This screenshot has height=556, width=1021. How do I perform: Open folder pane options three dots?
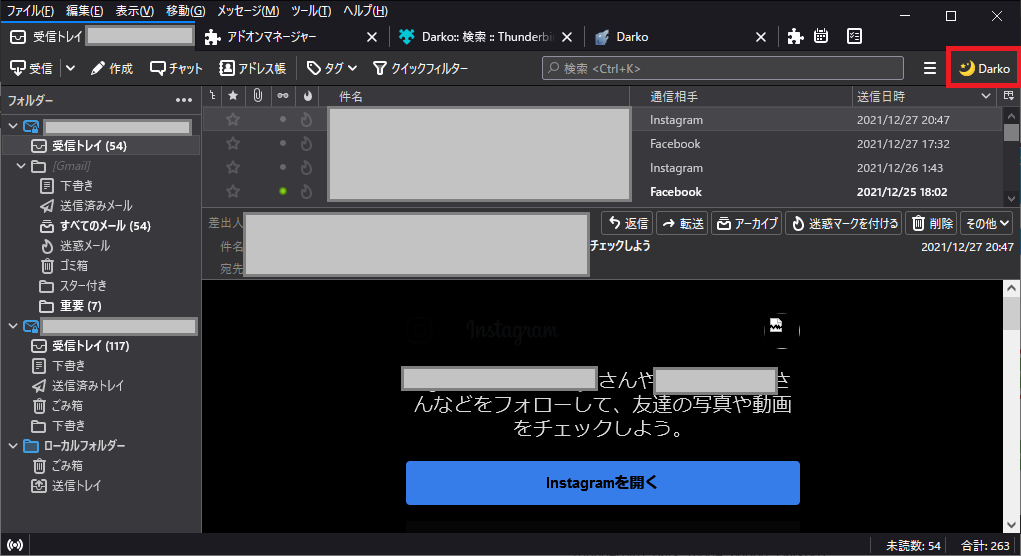tap(184, 100)
